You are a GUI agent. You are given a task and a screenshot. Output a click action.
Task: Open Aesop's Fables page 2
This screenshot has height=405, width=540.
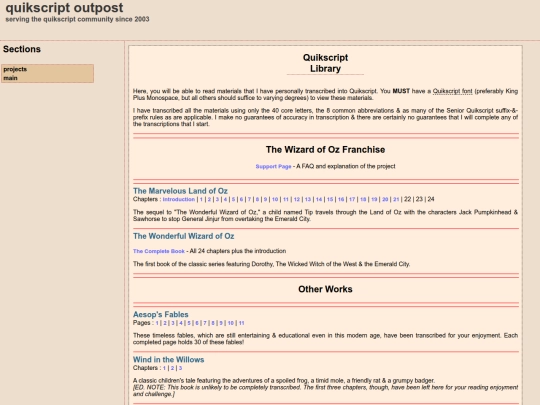point(165,323)
